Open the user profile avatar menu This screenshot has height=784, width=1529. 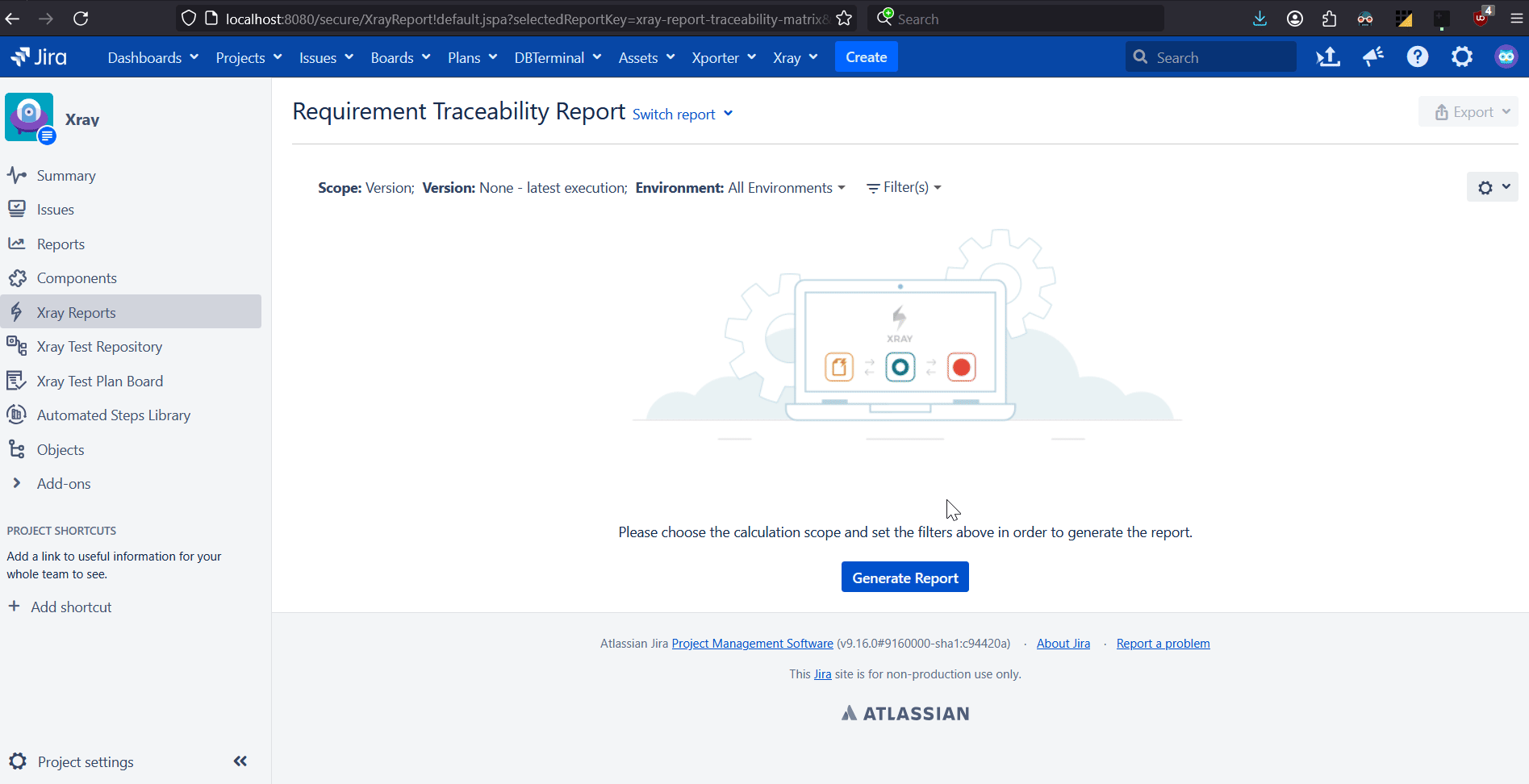click(1506, 57)
